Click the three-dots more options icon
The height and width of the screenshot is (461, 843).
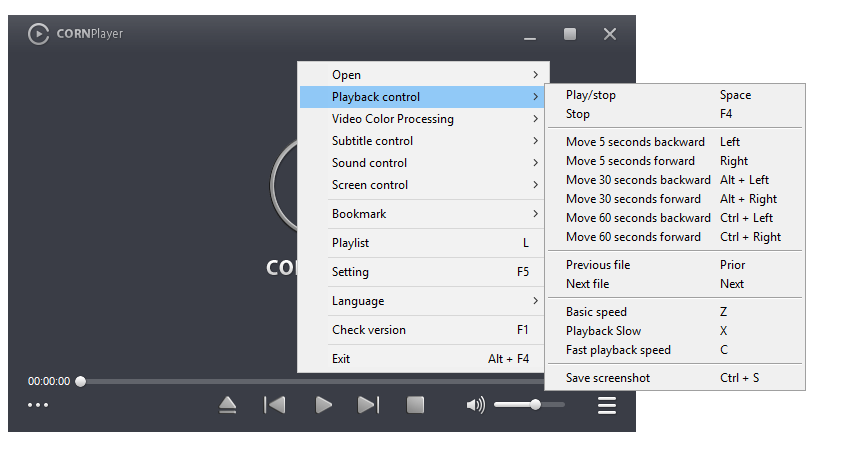(x=38, y=405)
